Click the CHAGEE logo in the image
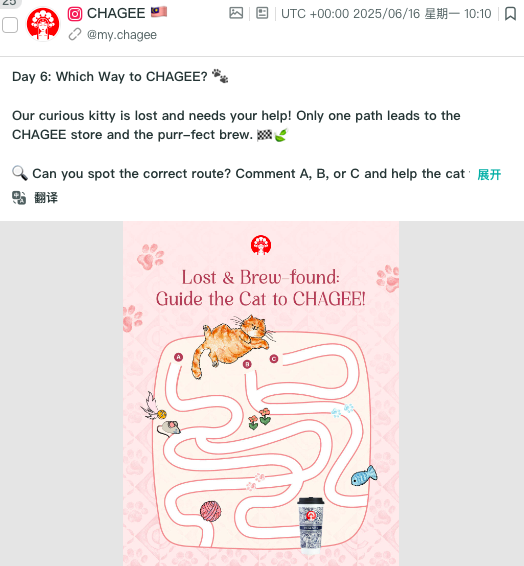The image size is (524, 566). tap(261, 245)
